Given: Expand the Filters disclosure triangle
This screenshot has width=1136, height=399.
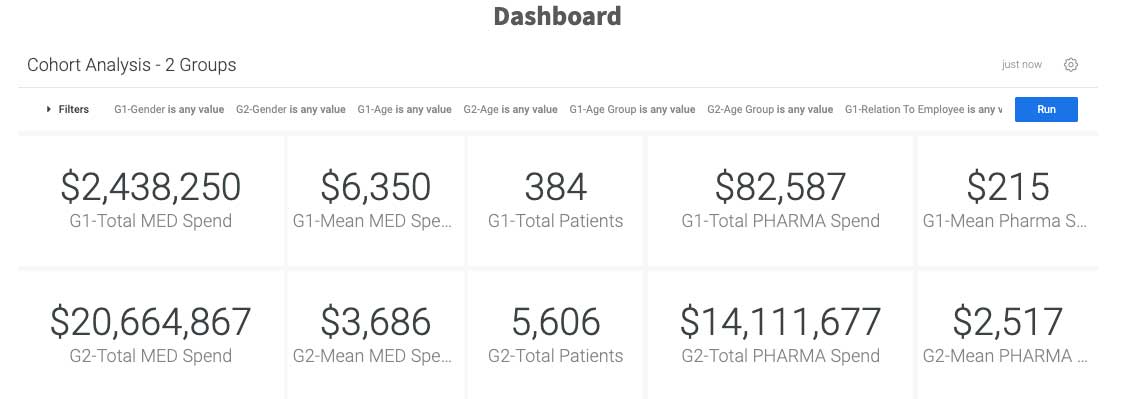Looking at the screenshot, I should click(x=49, y=109).
